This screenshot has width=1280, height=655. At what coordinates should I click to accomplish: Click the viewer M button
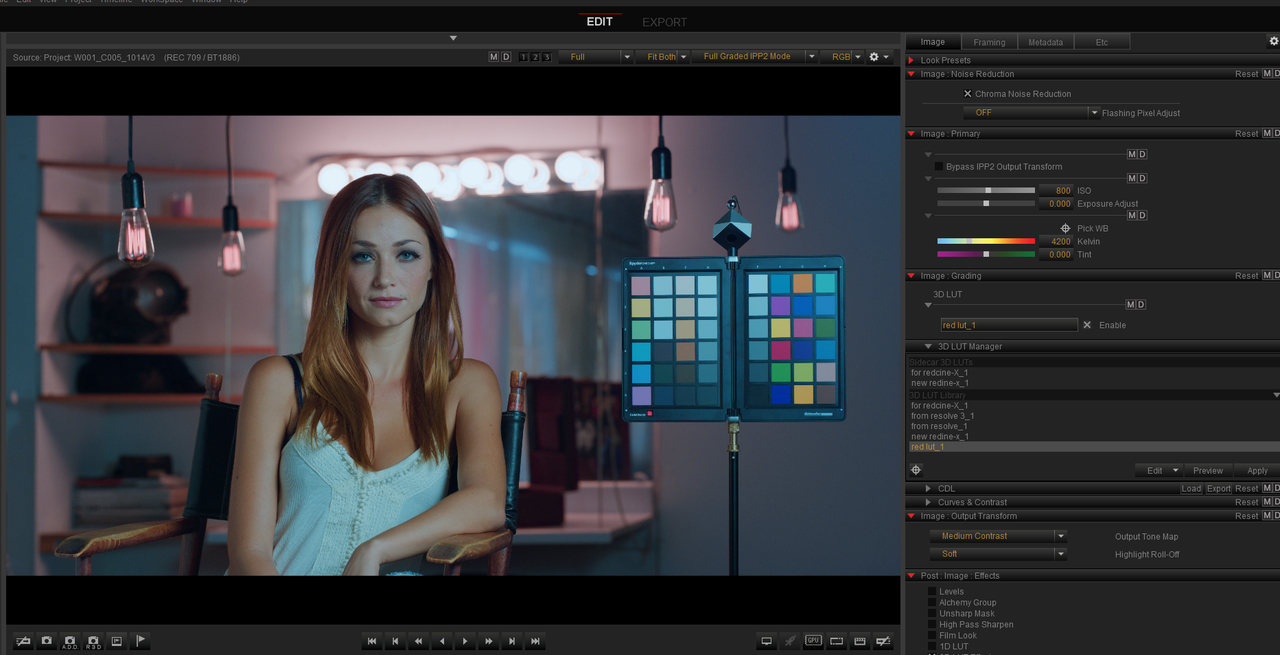click(493, 57)
